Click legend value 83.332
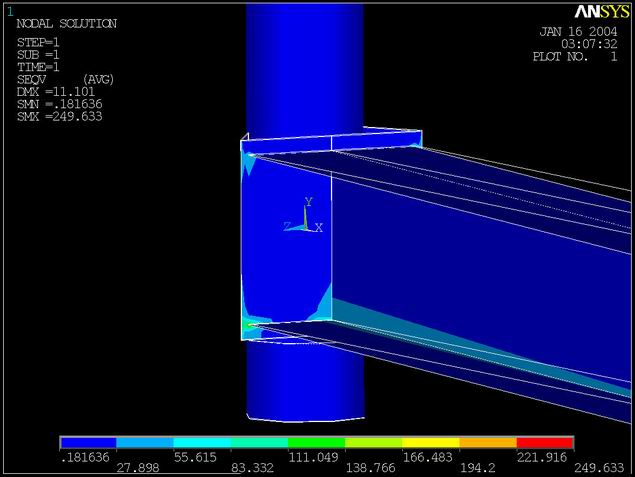635x477 pixels. 252,468
